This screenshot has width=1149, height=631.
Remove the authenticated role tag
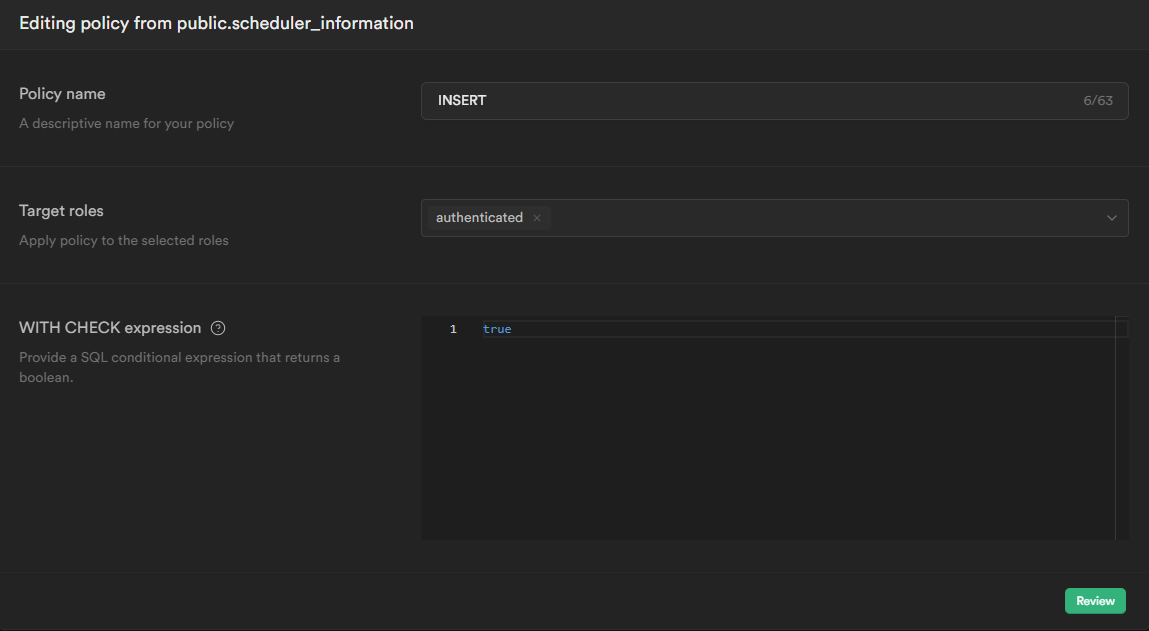537,218
